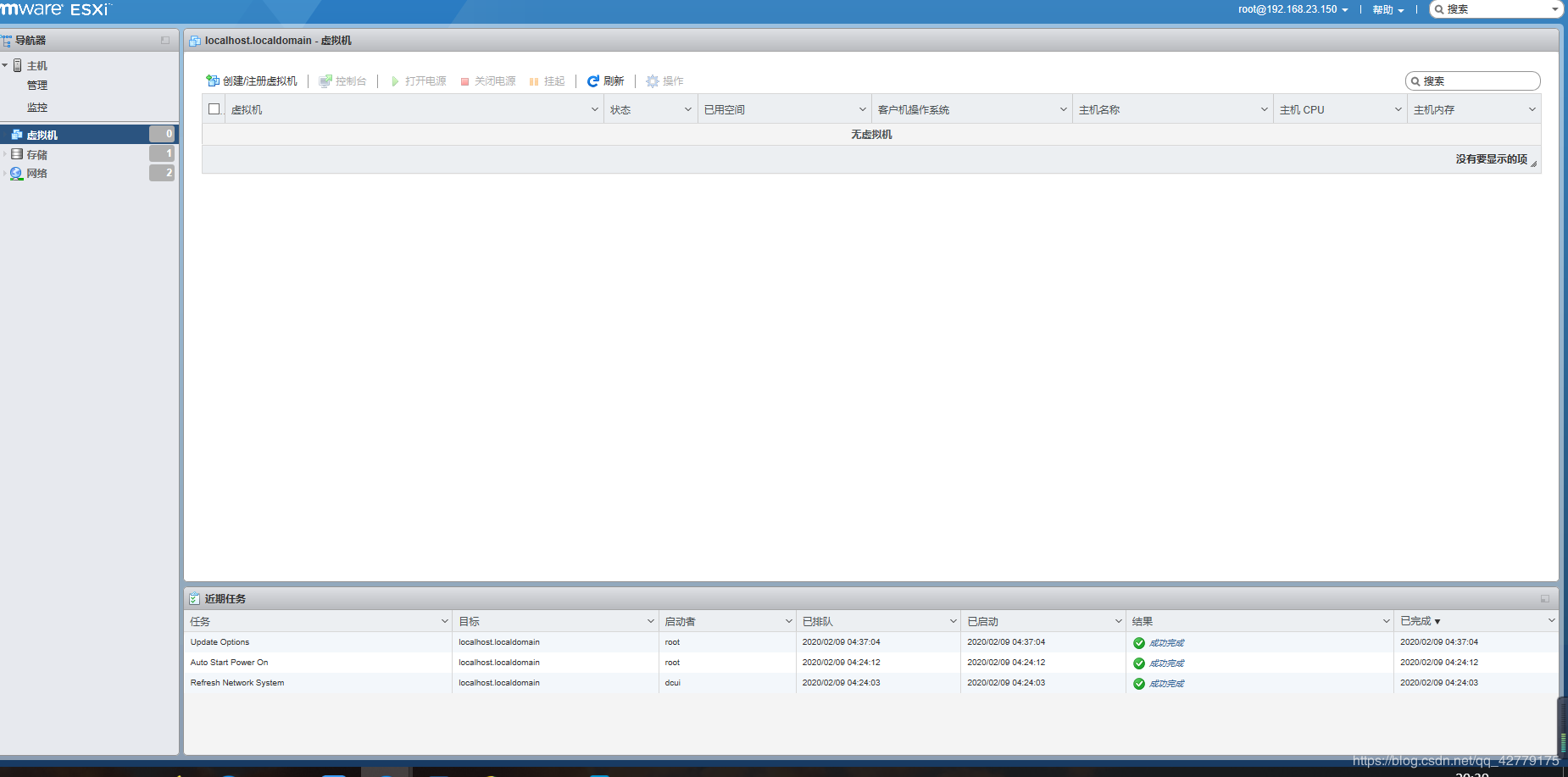The height and width of the screenshot is (777, 1568).
Task: Click the Actions (操作) gear icon
Action: pos(653,81)
